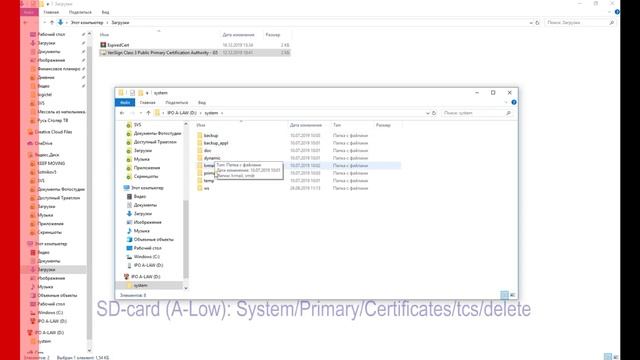Image resolution: width=640 pixels, height=360 pixels.
Task: Switch system window to details view
Action: (504, 295)
